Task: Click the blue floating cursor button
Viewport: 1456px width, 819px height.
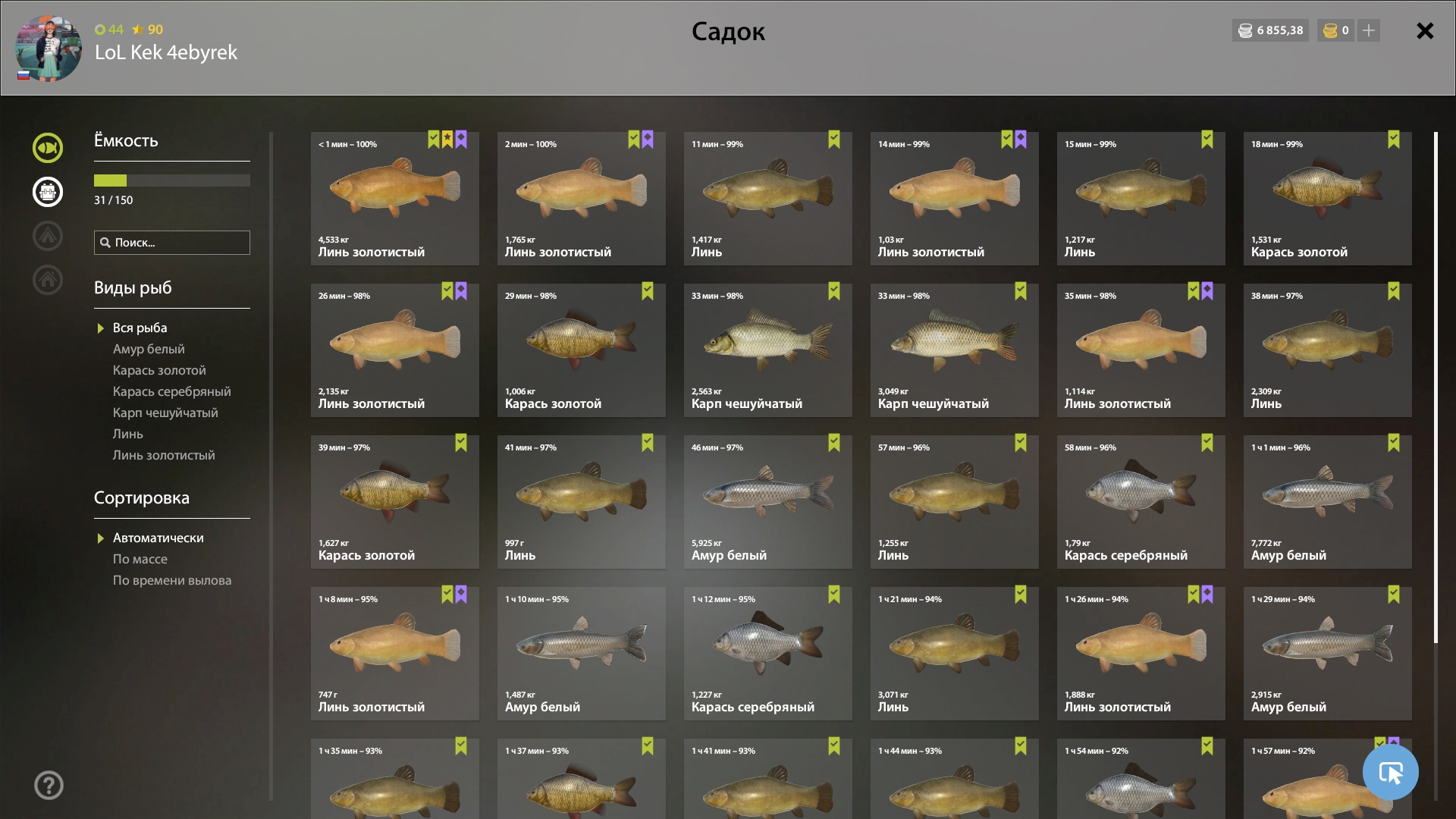Action: (x=1391, y=772)
